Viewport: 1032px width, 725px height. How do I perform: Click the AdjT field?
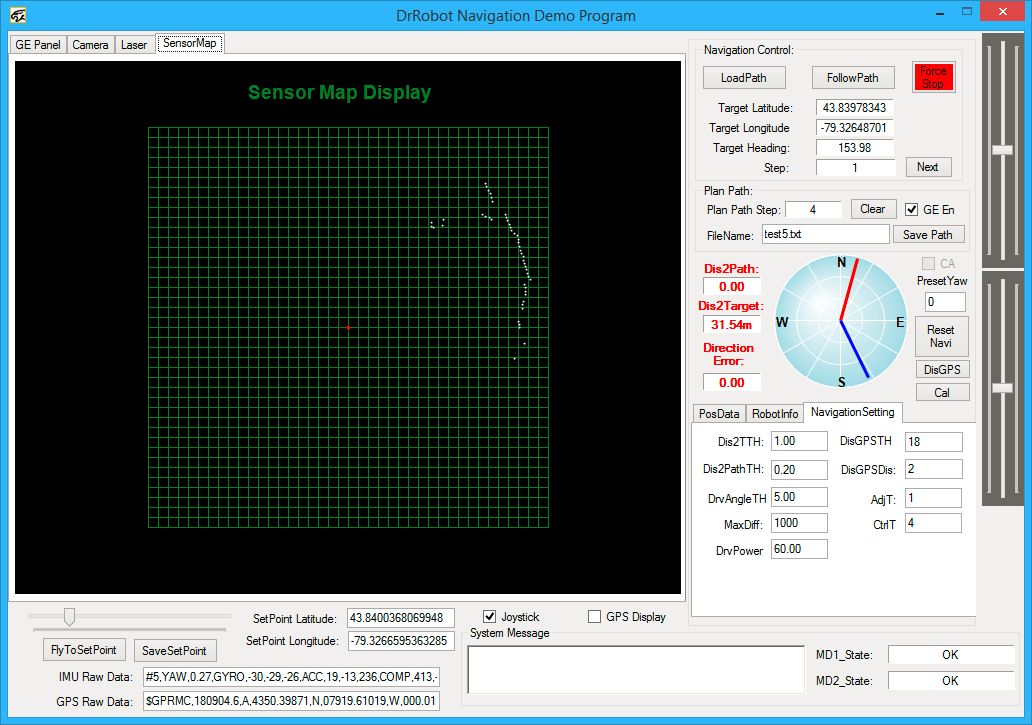[933, 498]
